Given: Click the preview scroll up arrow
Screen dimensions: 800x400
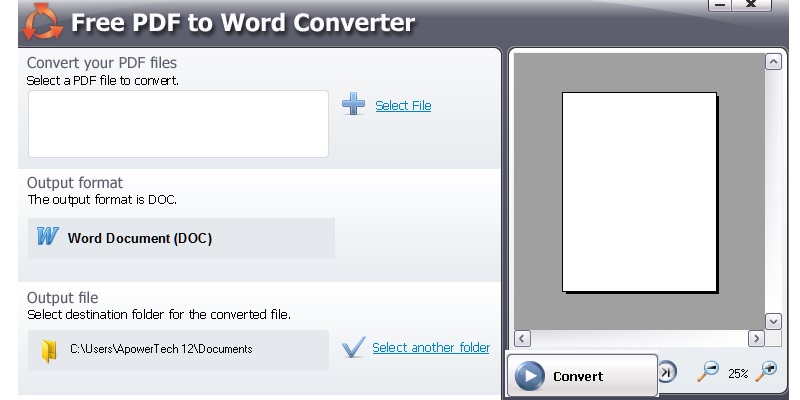Looking at the screenshot, I should tap(773, 62).
